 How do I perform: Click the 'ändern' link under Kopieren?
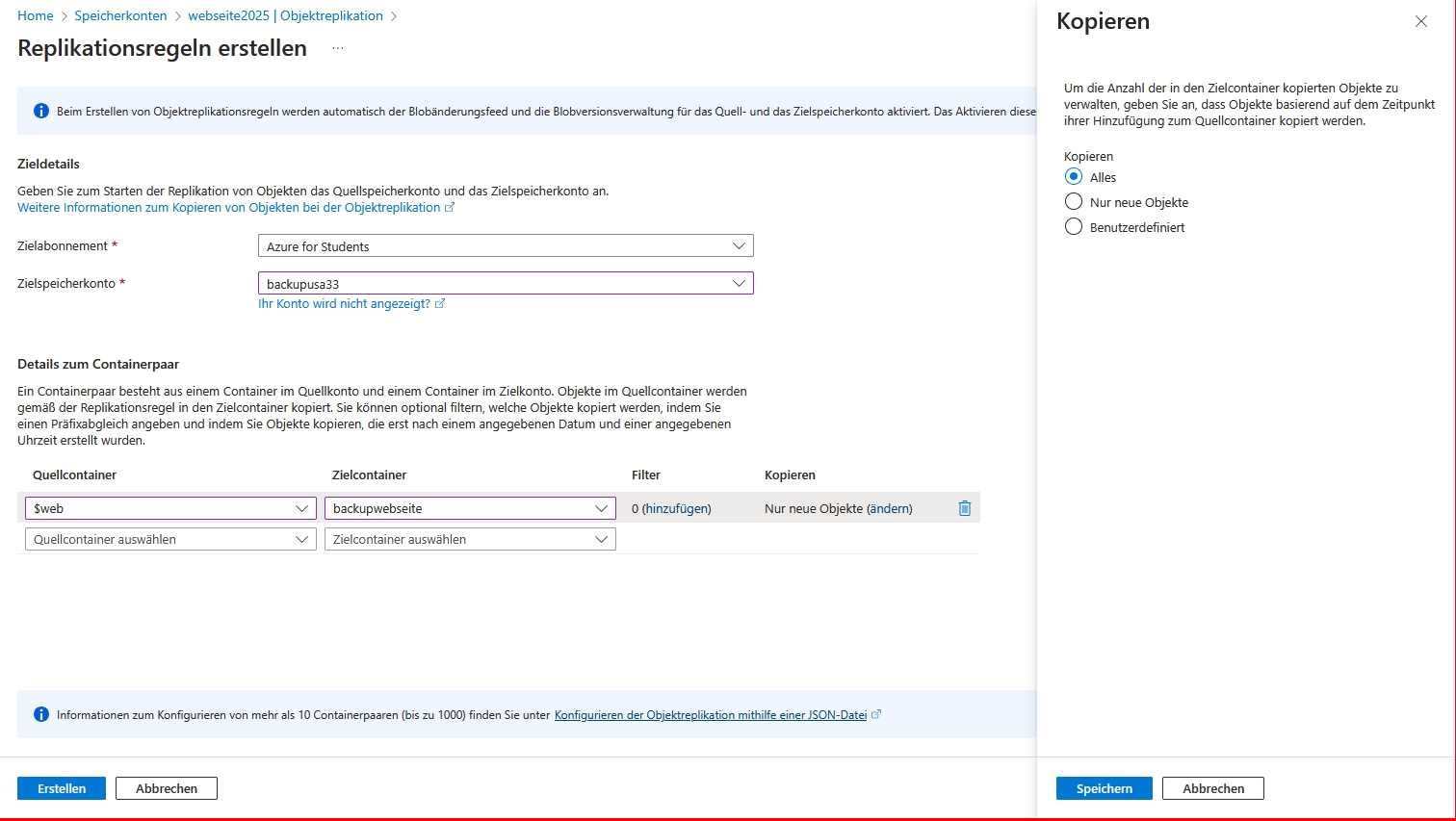tap(890, 508)
